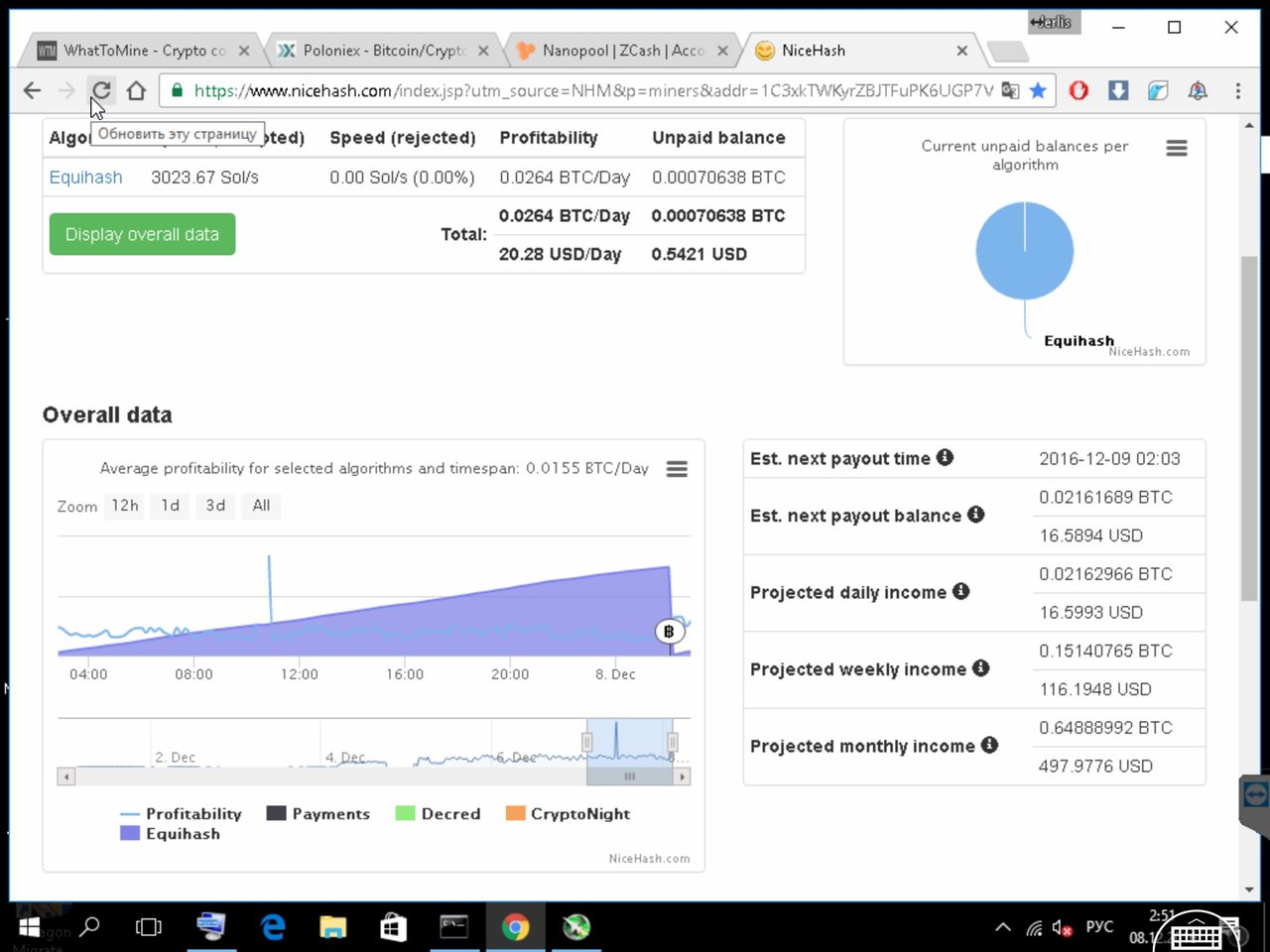The image size is (1270, 952).
Task: Open the Equihash algorithm link
Action: click(86, 178)
